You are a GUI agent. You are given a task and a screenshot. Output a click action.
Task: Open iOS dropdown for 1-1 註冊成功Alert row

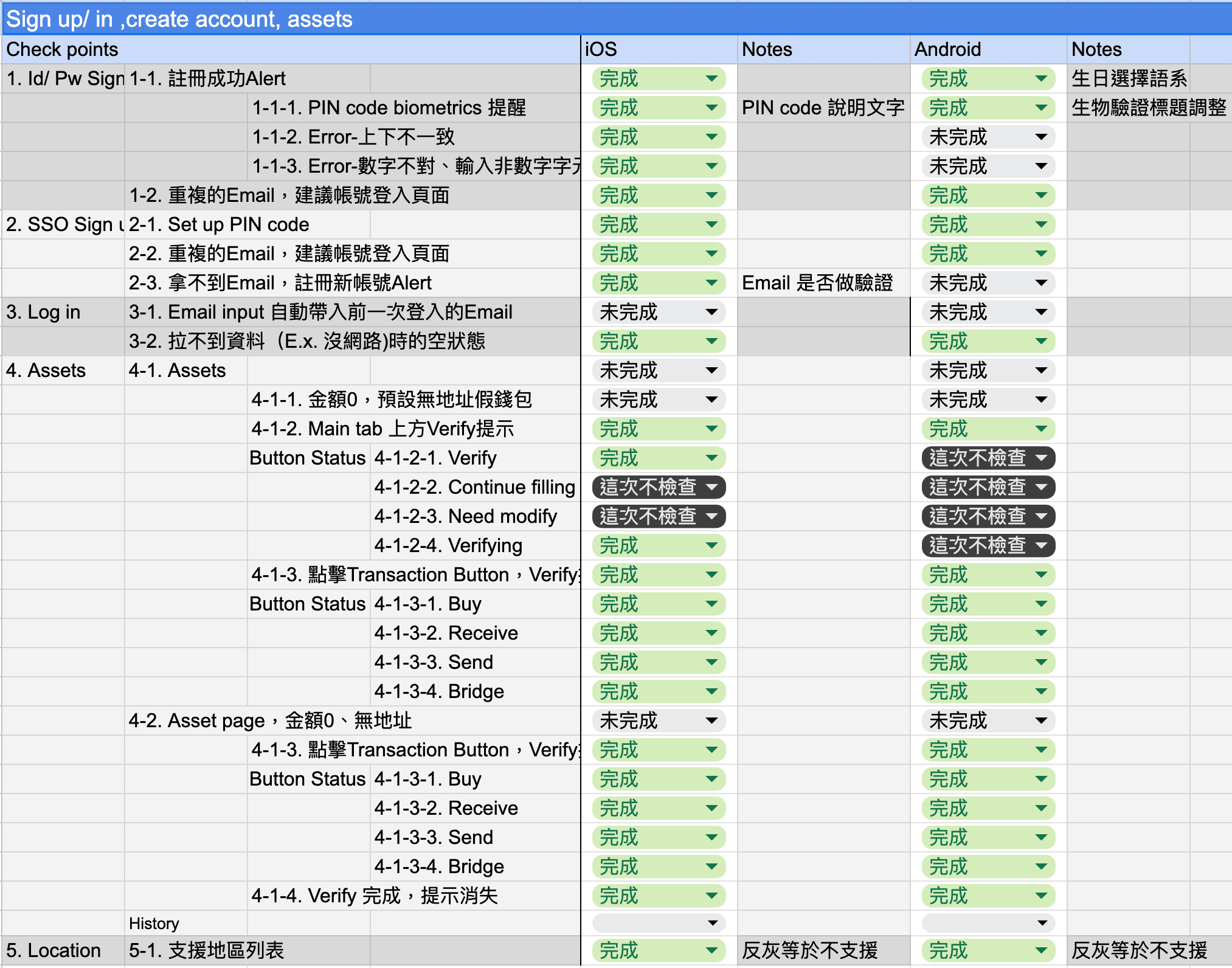point(659,79)
